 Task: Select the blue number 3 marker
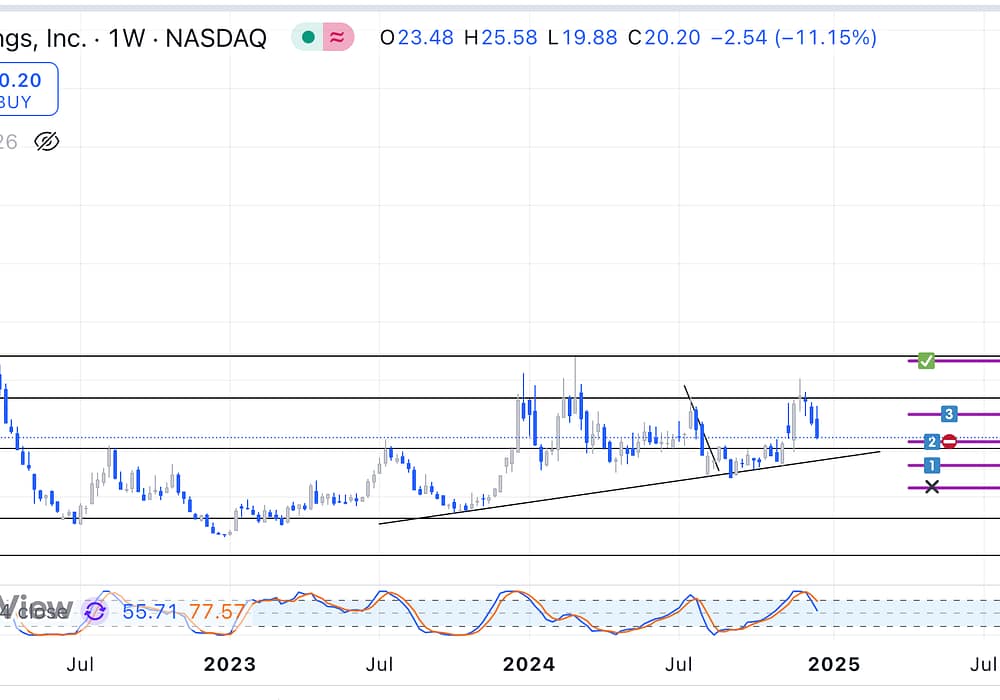[950, 413]
